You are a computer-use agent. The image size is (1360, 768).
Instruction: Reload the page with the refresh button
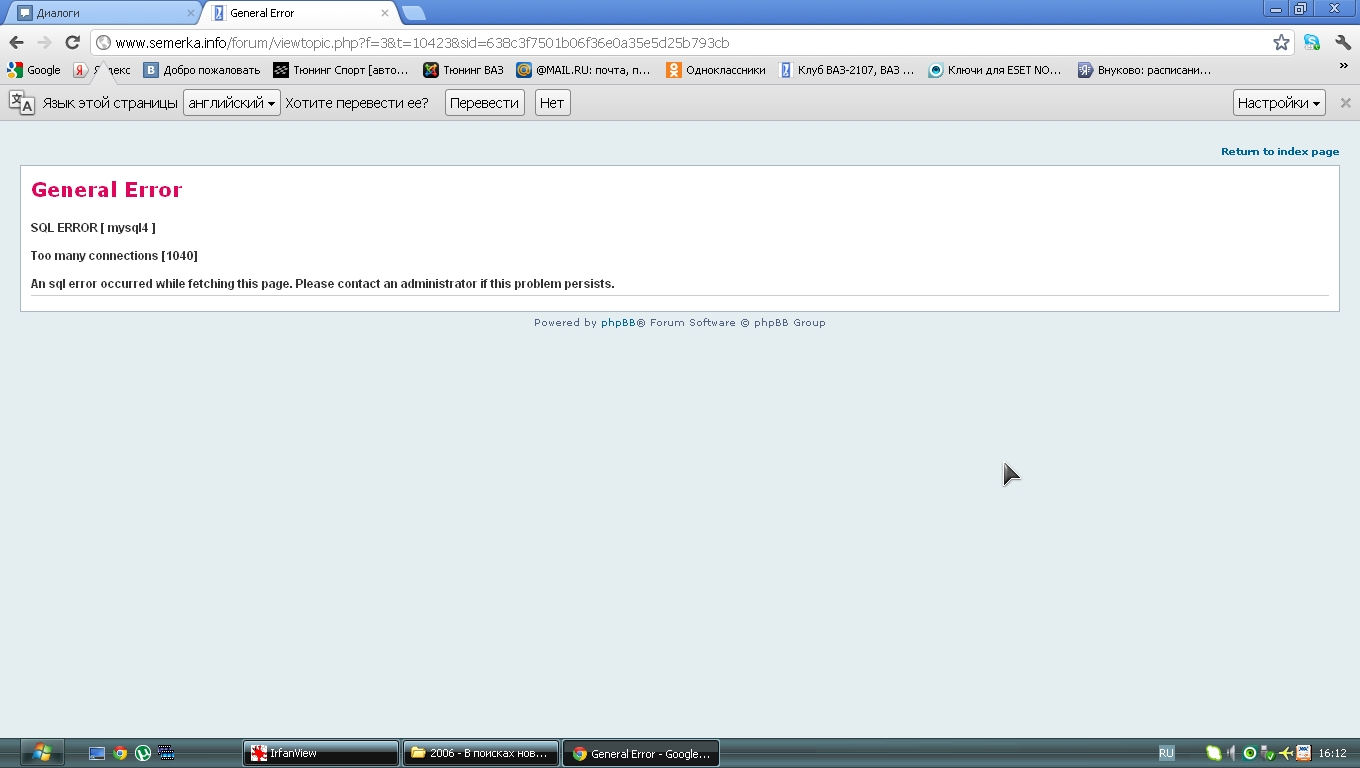pyautogui.click(x=72, y=42)
